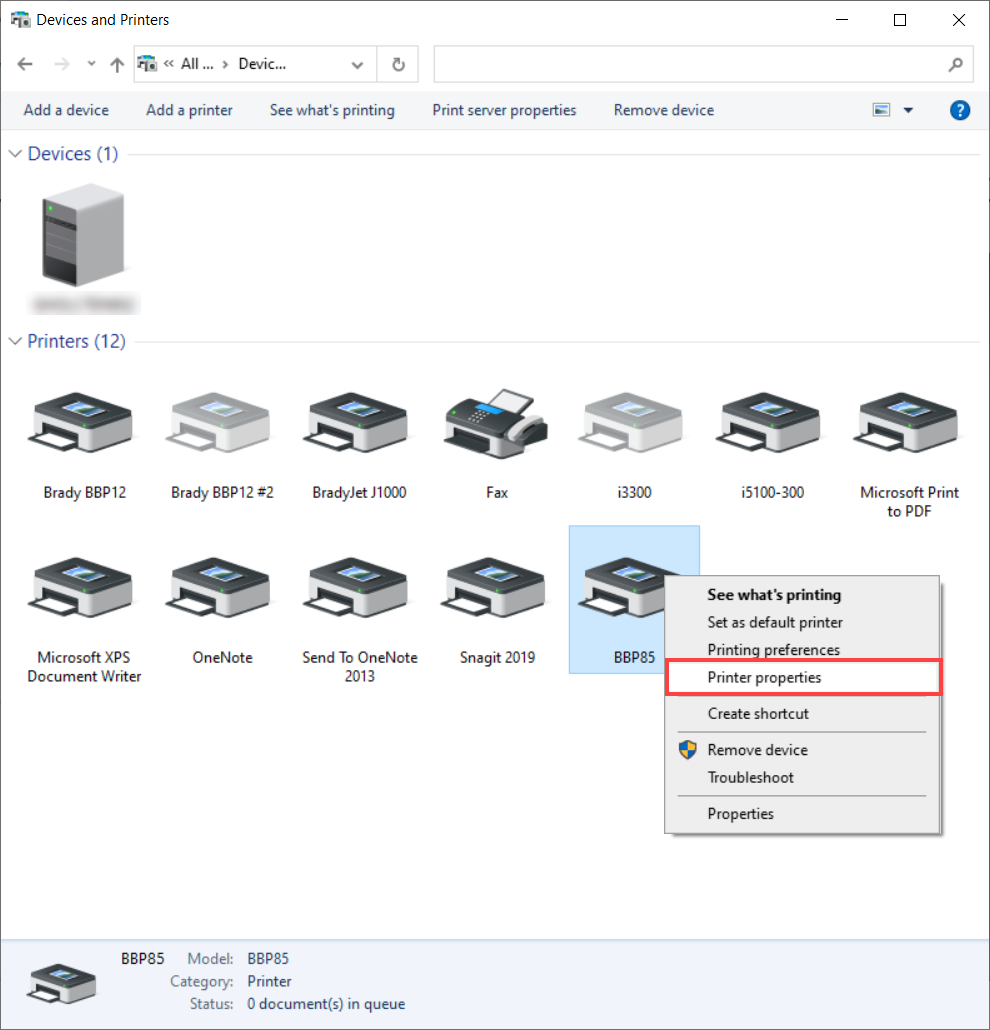Image resolution: width=990 pixels, height=1030 pixels.
Task: Click the '0 document(s) in queue' status text
Action: tap(326, 1004)
